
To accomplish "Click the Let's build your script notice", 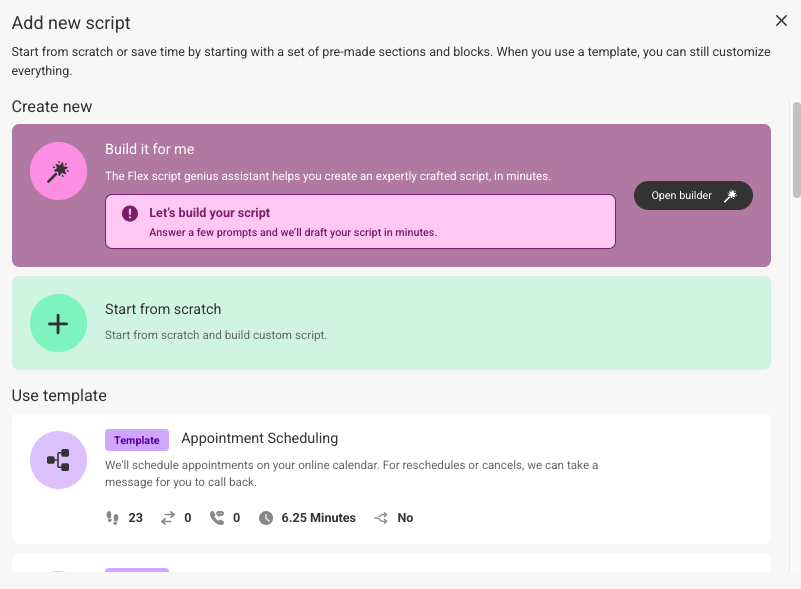I will (x=360, y=222).
